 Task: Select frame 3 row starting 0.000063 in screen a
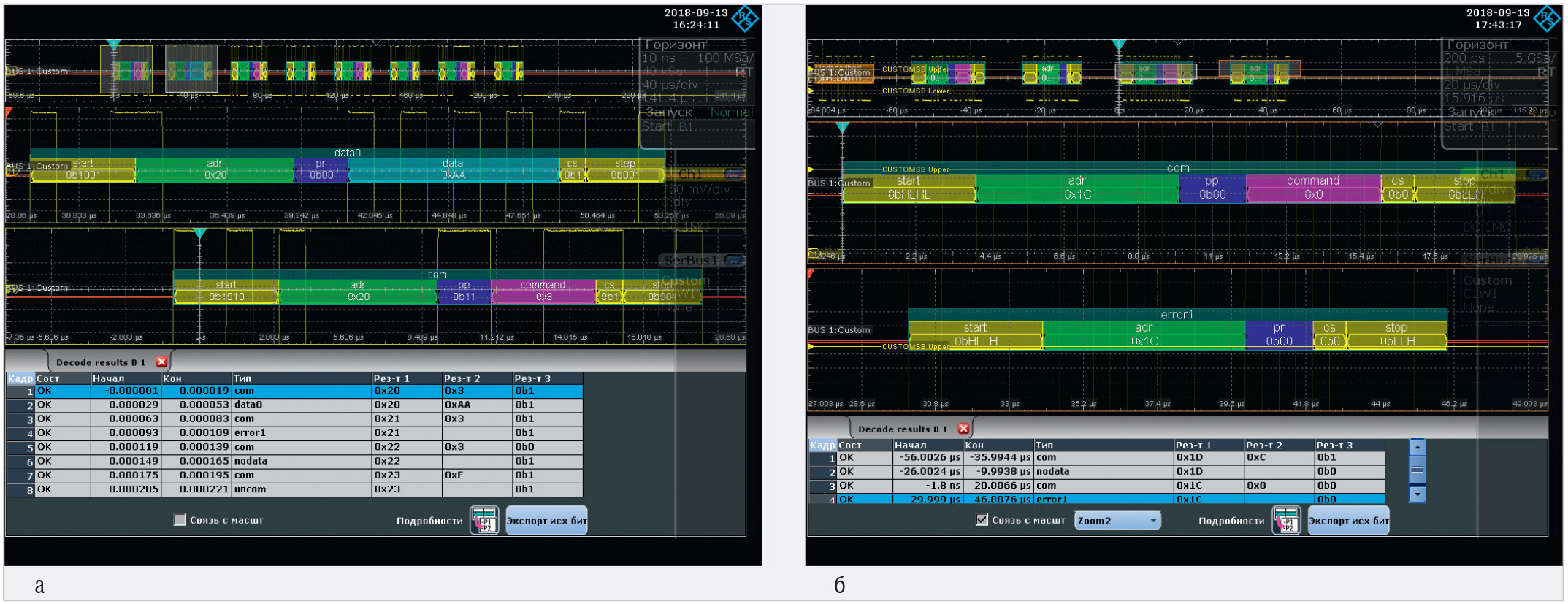[294, 419]
